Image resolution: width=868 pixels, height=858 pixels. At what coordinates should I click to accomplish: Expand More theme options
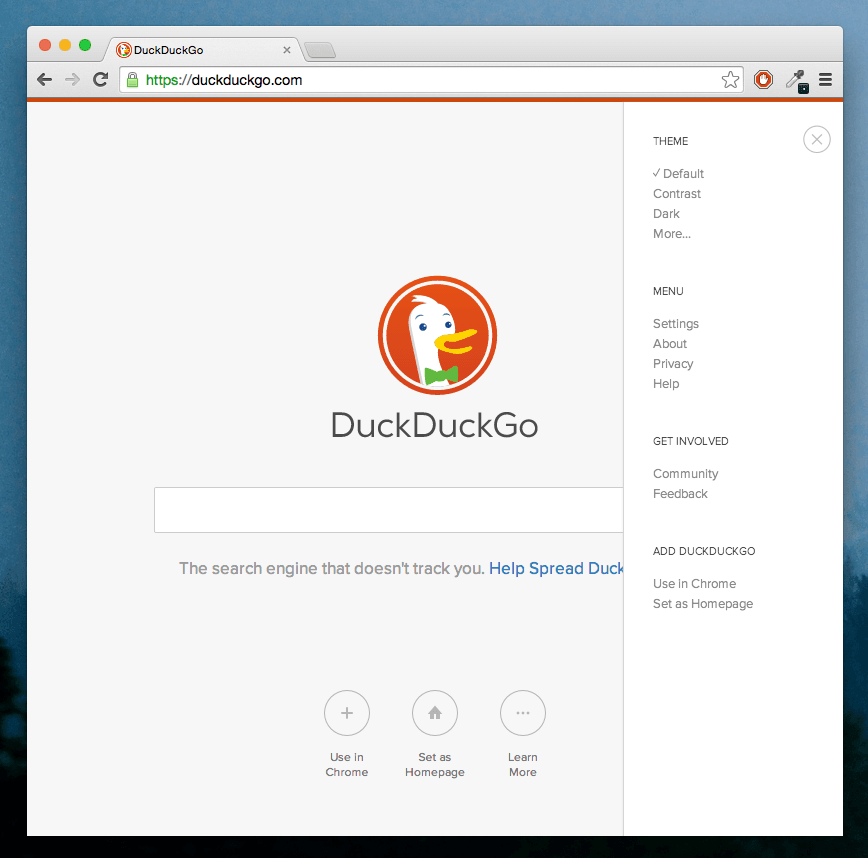coord(671,233)
